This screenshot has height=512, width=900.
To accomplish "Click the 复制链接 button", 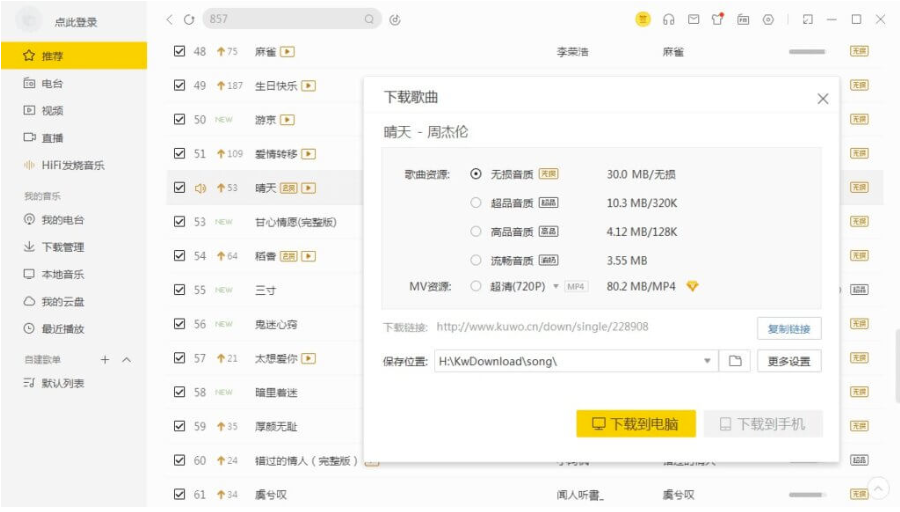I will [x=789, y=327].
